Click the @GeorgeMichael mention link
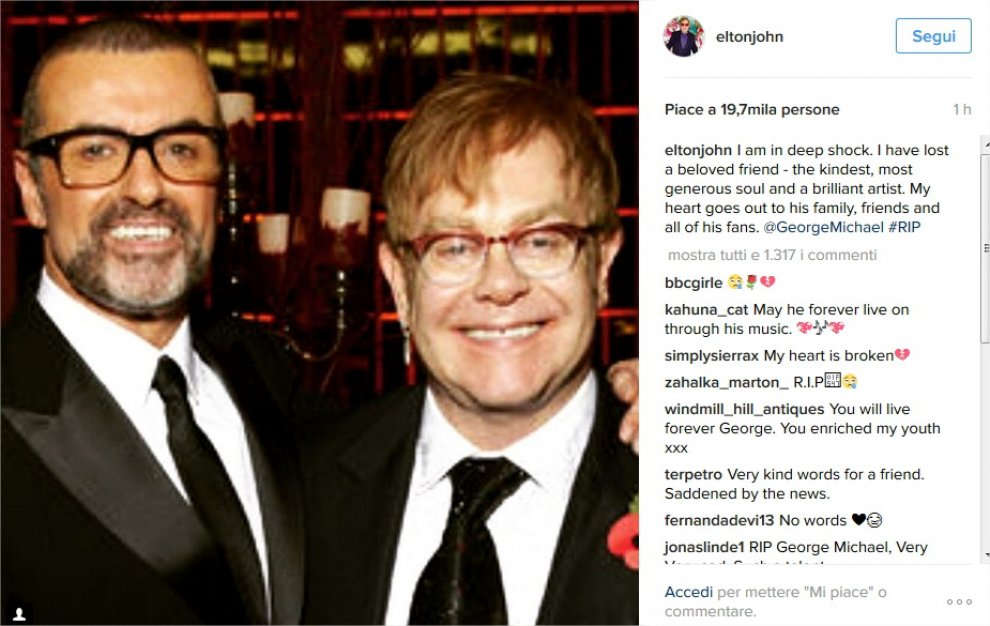 point(823,227)
